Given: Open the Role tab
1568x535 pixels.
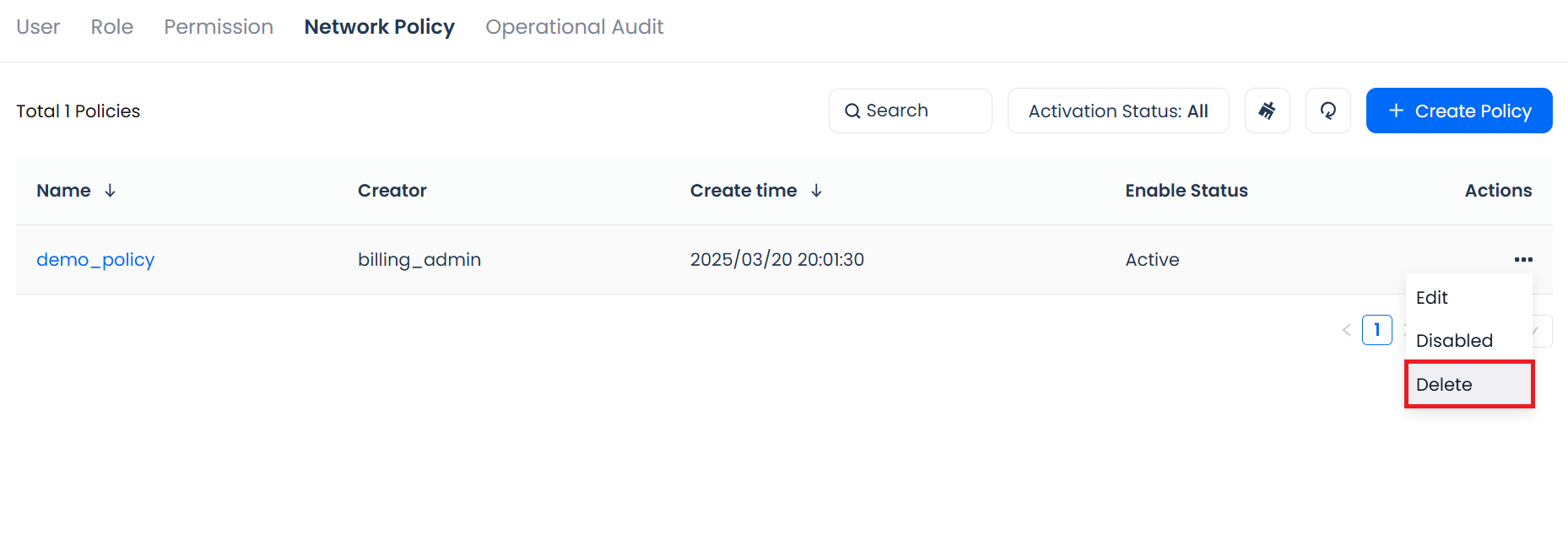Looking at the screenshot, I should (112, 27).
